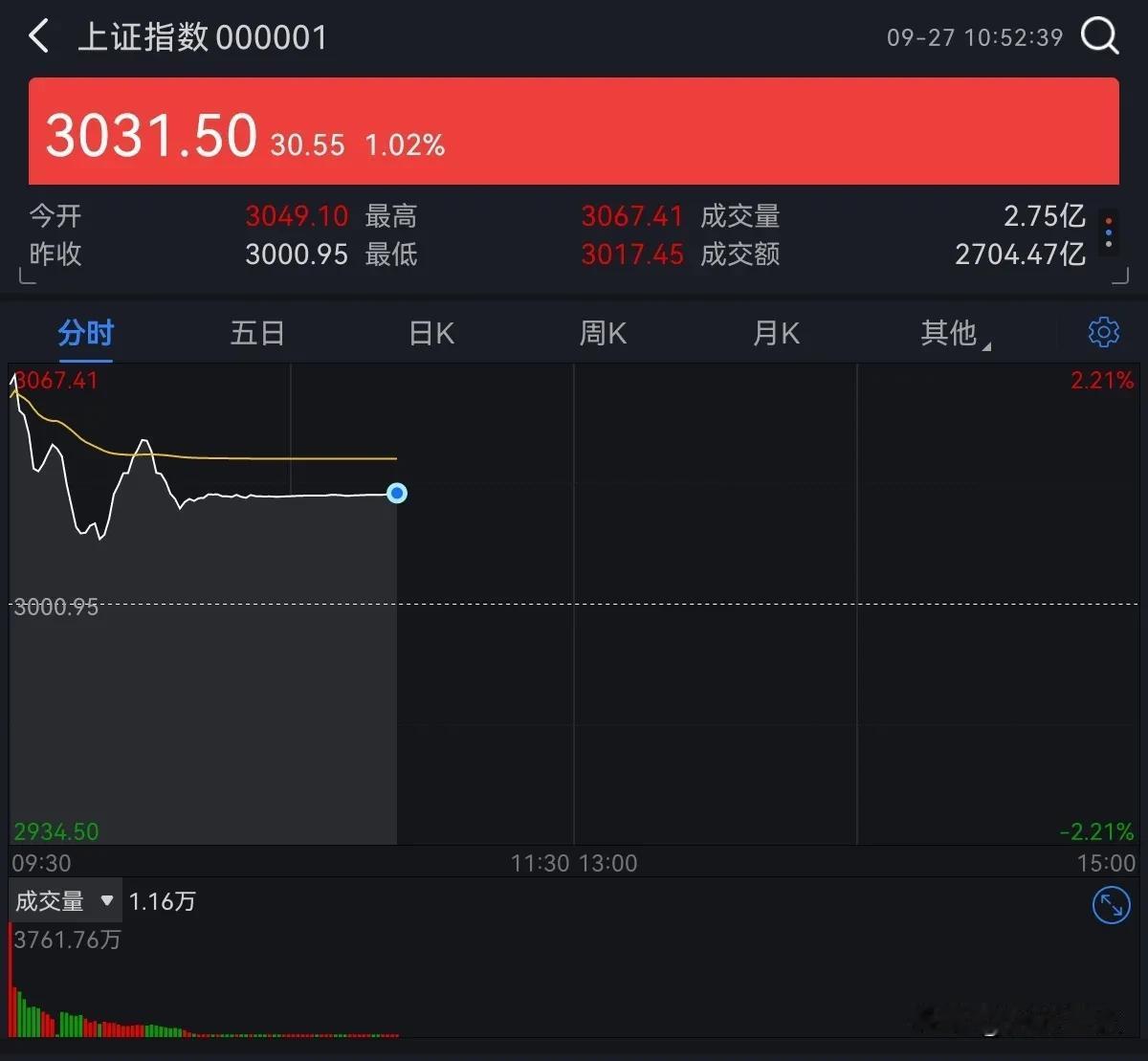Tap the percent change 1.02%

tap(405, 144)
